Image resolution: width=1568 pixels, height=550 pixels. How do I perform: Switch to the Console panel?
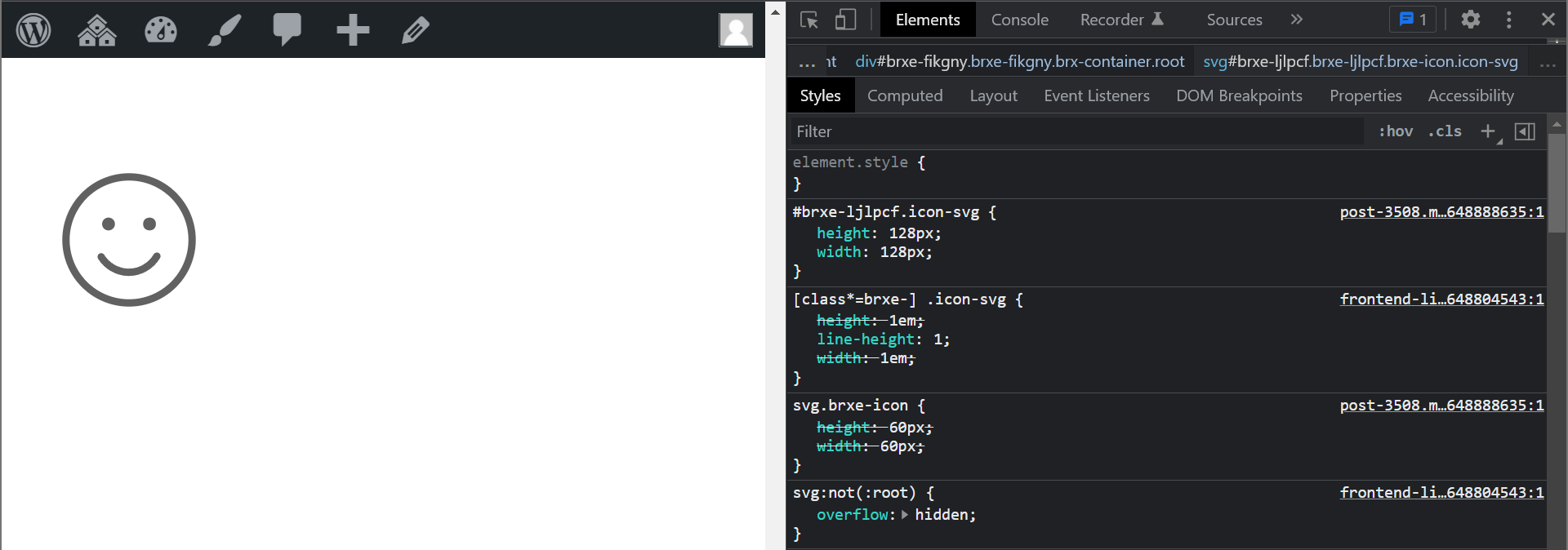tap(1019, 20)
